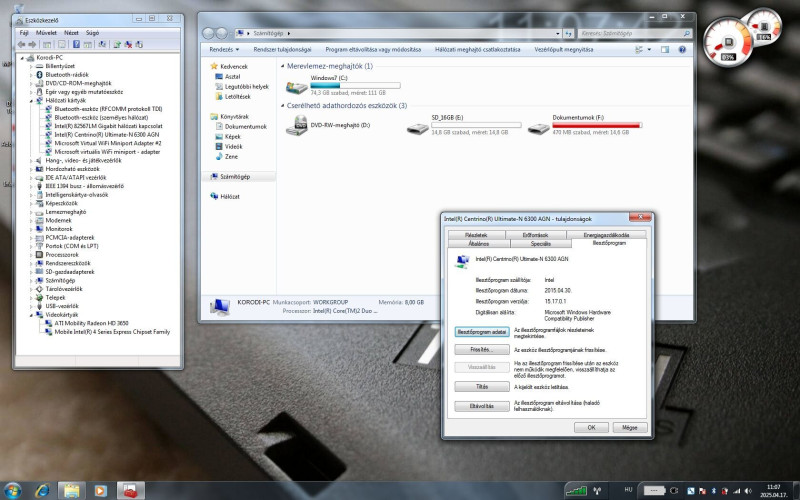Image resolution: width=800 pixels, height=500 pixels.
Task: Click Rendszer tulajdonságai in Explorer toolbar
Action: (282, 49)
